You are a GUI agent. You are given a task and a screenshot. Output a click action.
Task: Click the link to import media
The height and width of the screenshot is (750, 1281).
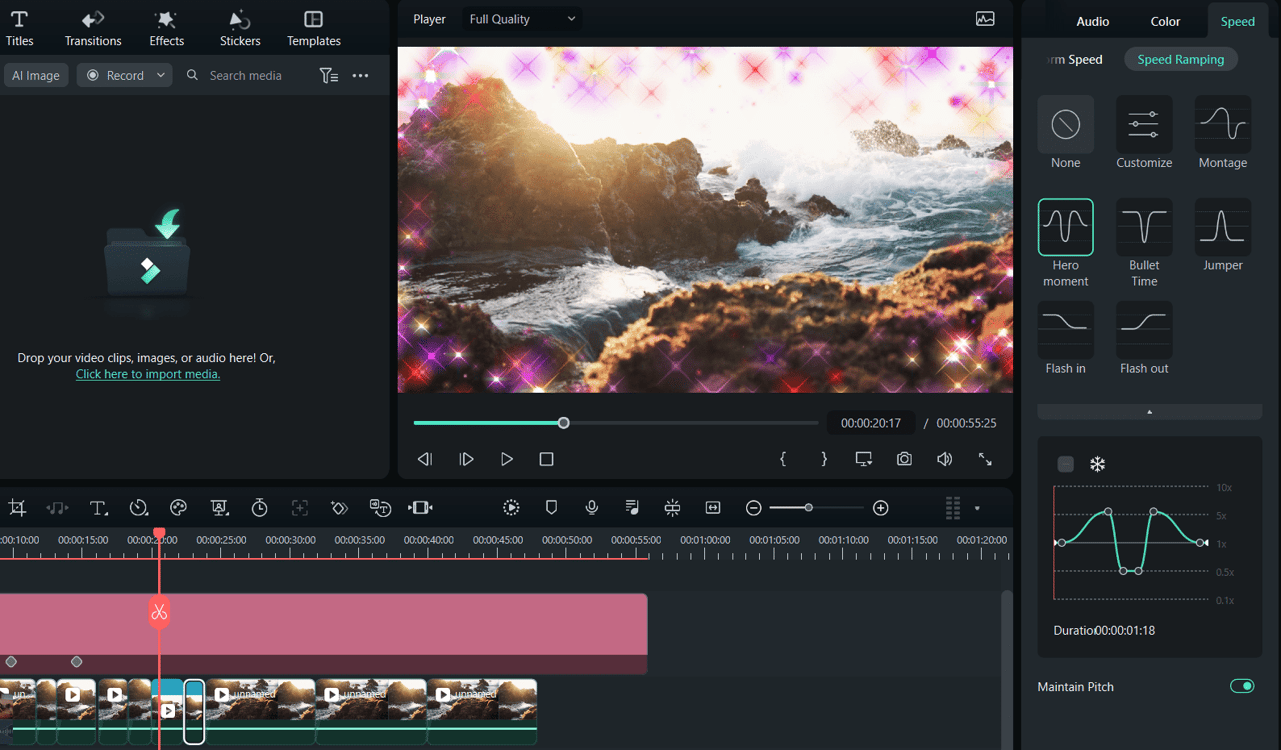coord(148,373)
